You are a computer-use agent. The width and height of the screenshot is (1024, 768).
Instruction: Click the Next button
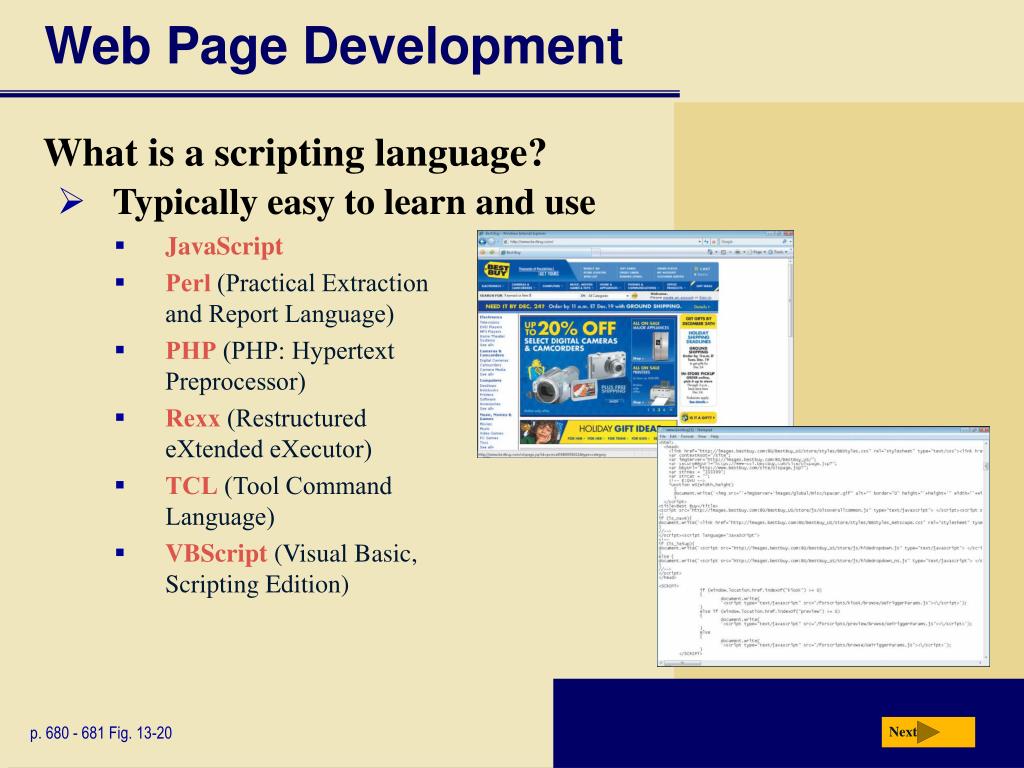[x=928, y=731]
